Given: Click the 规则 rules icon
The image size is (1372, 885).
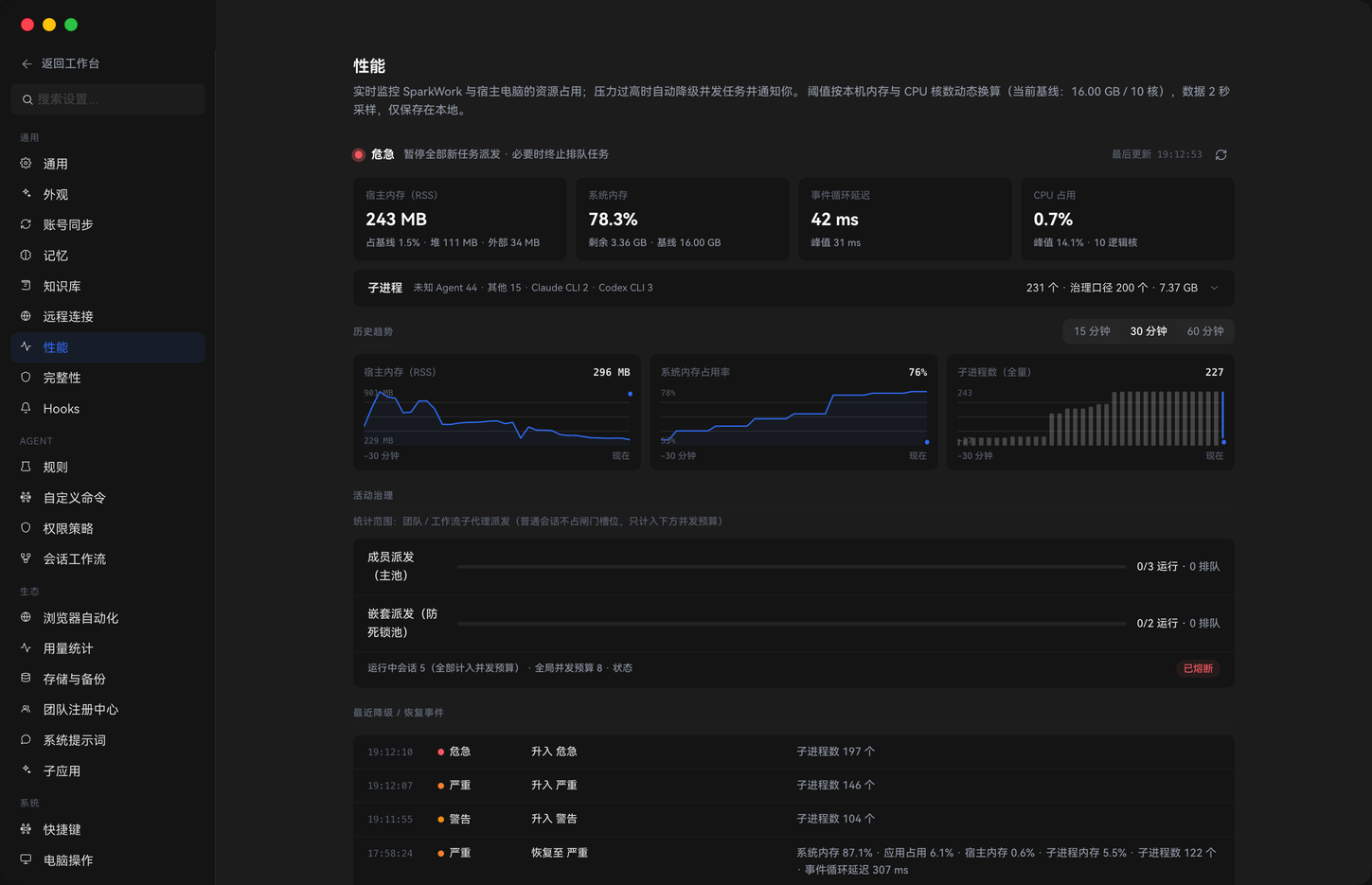Looking at the screenshot, I should coord(26,467).
